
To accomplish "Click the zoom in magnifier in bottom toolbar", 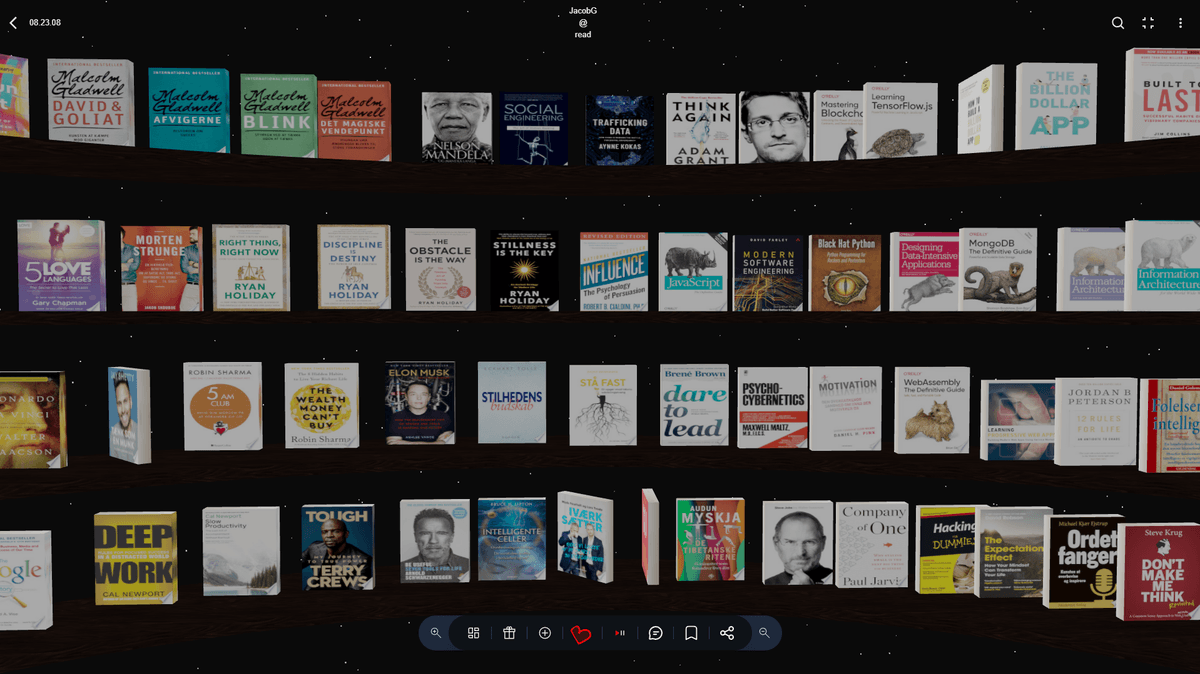I will coord(436,633).
